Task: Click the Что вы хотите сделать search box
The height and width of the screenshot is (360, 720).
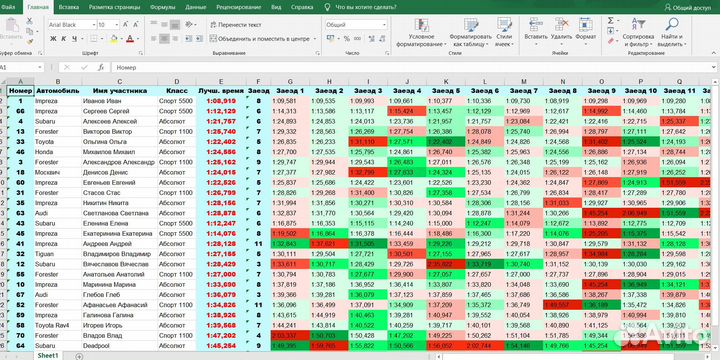Action: click(361, 7)
